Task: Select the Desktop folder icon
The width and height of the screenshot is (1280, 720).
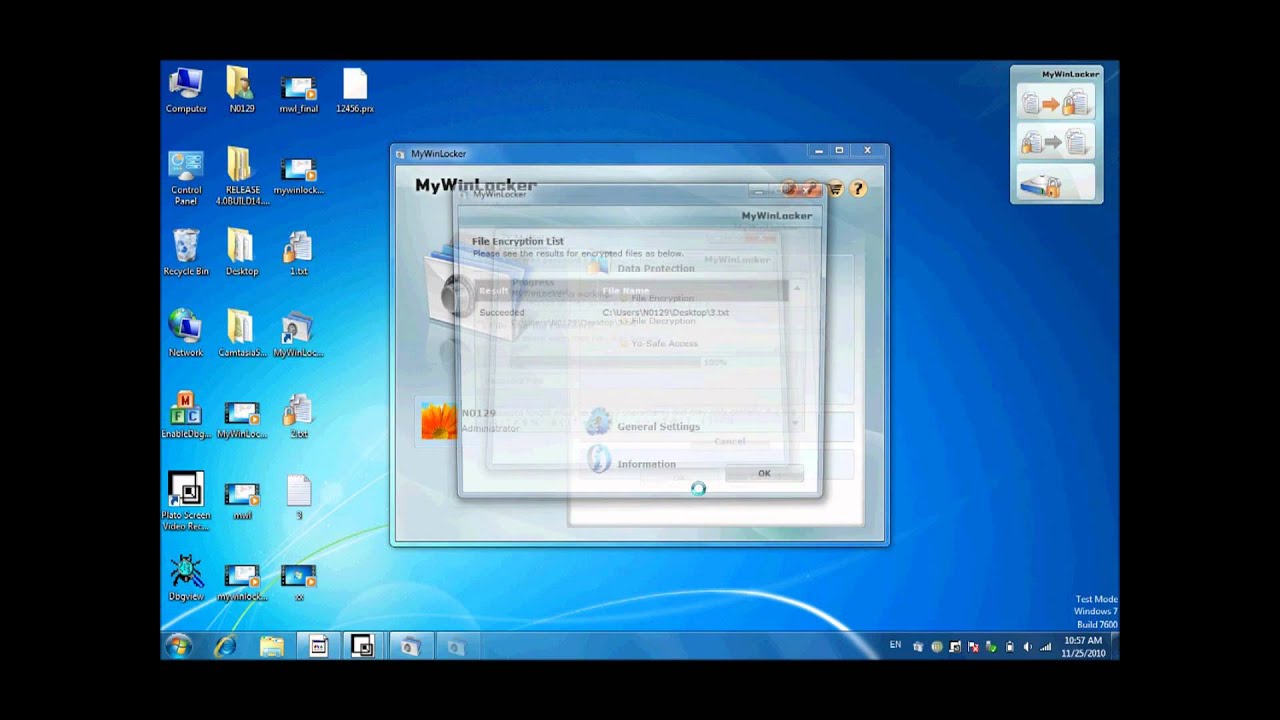Action: point(241,252)
